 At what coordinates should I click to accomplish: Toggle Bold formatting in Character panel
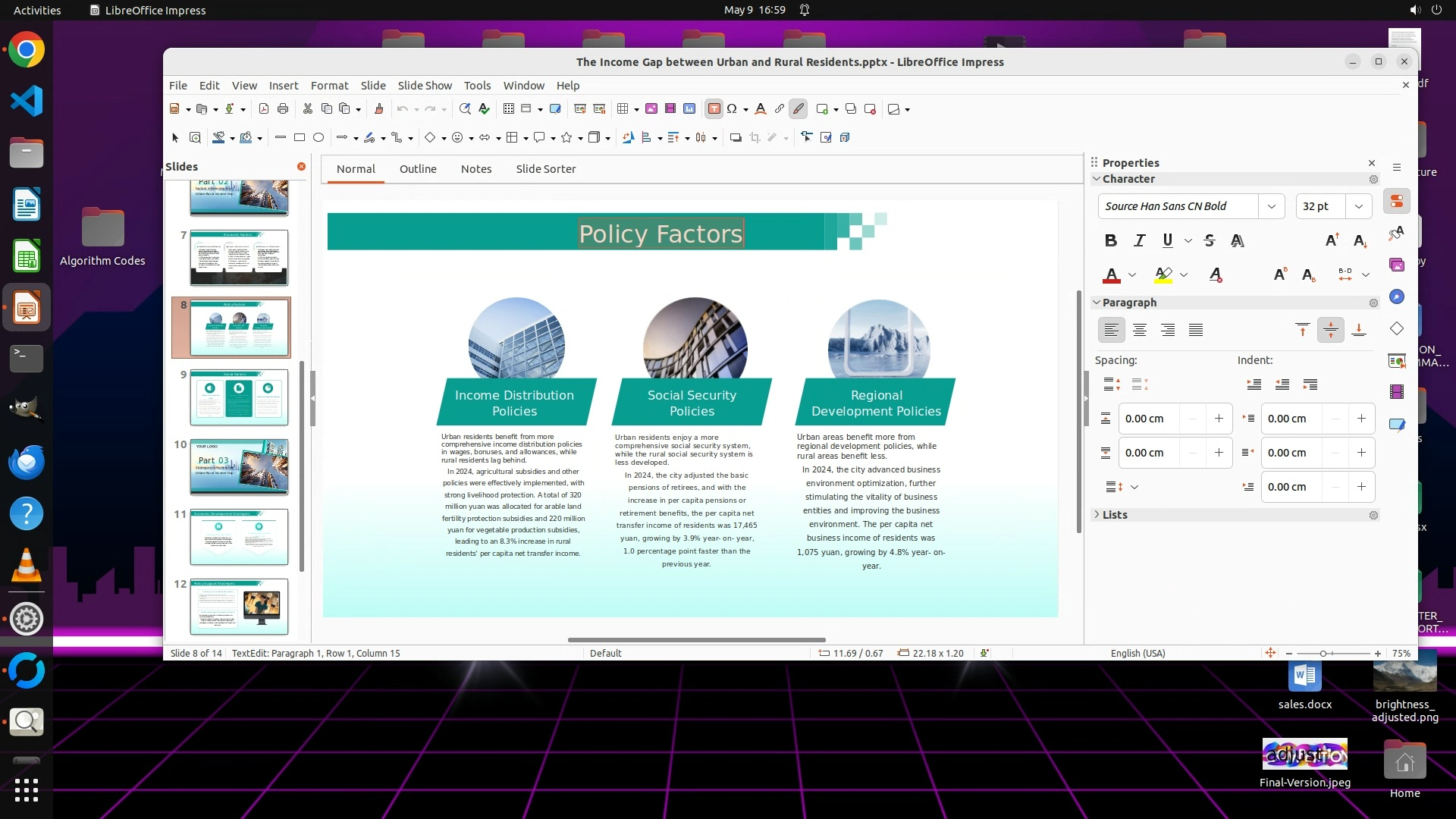point(1111,240)
